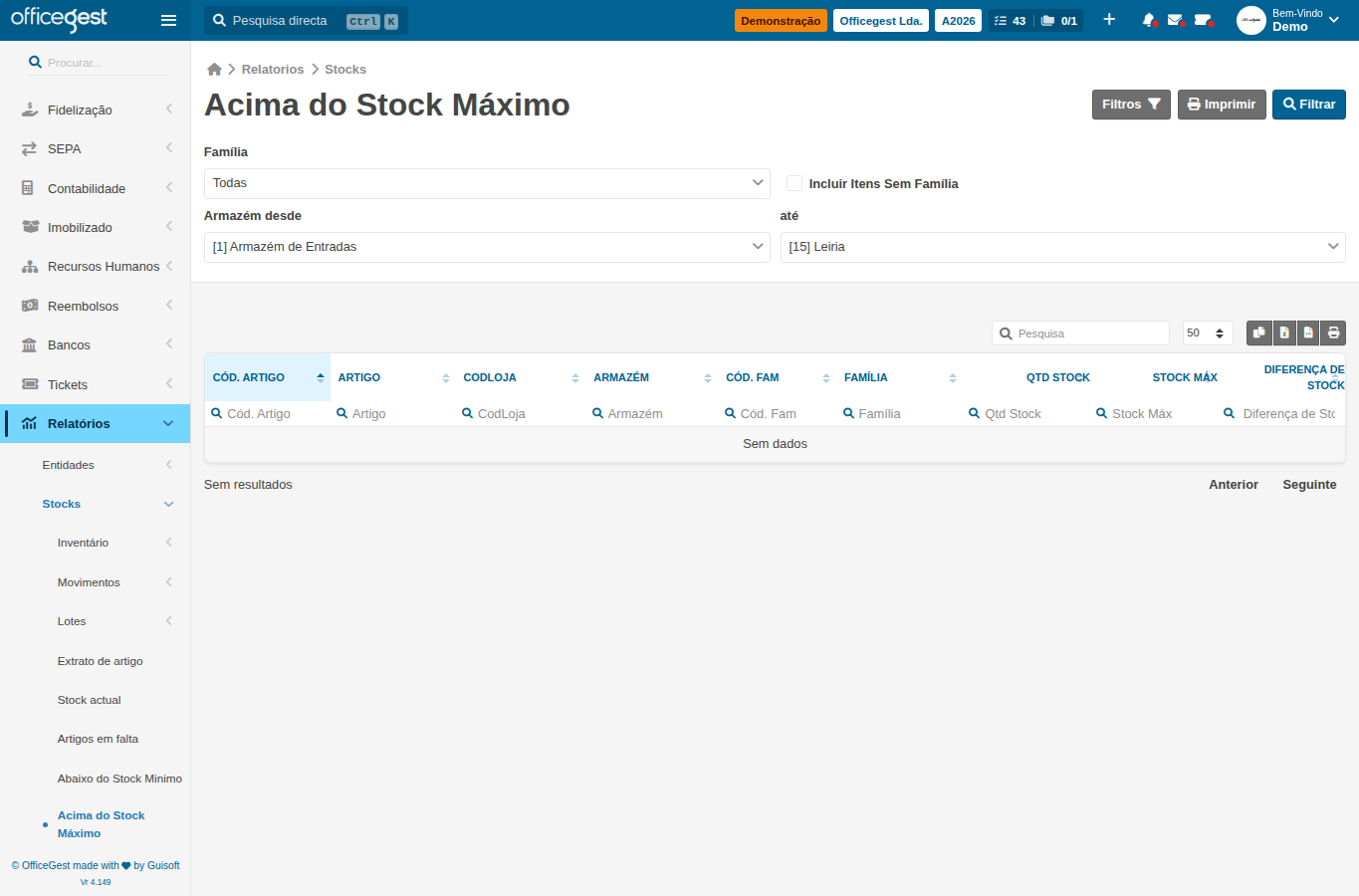The width and height of the screenshot is (1359, 896).
Task: Click the blue Filtrar button
Action: point(1309,105)
